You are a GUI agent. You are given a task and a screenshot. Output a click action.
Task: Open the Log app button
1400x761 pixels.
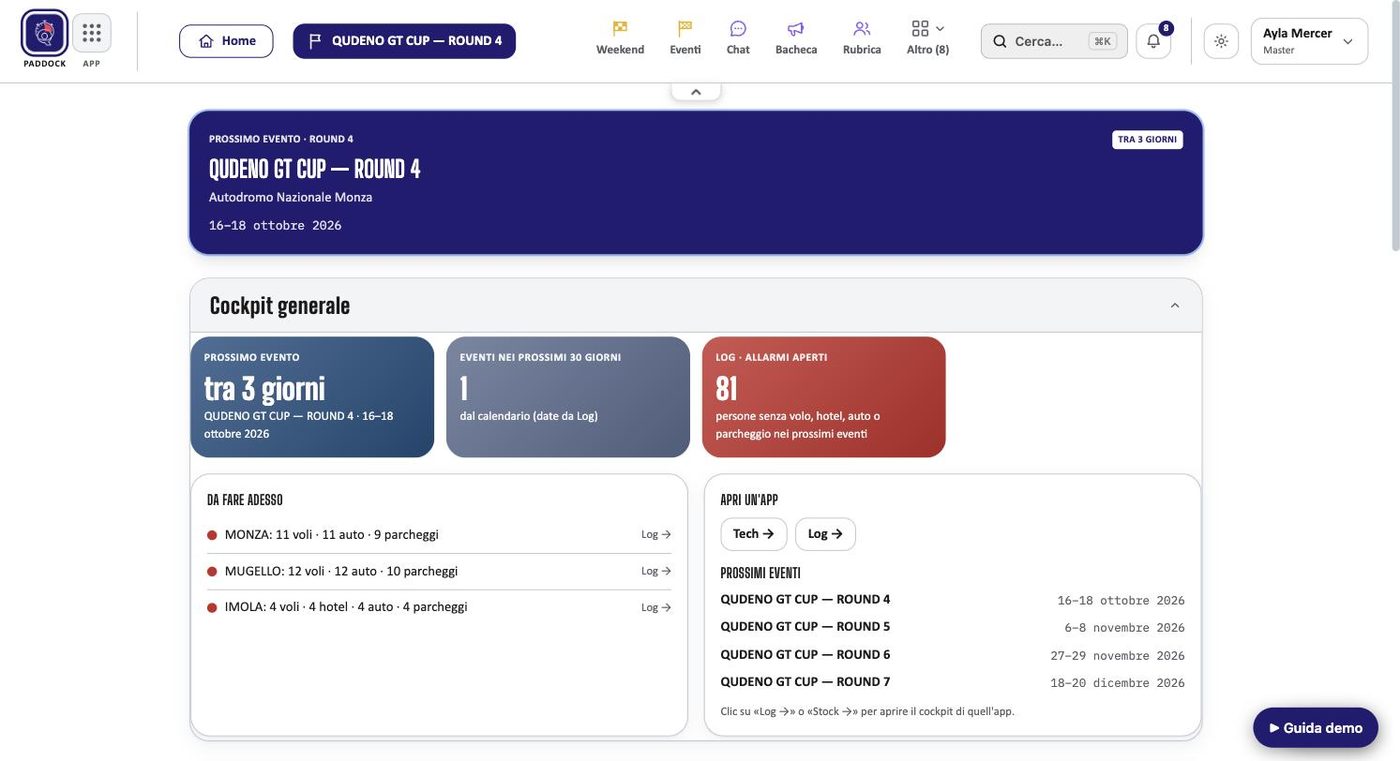coord(825,534)
